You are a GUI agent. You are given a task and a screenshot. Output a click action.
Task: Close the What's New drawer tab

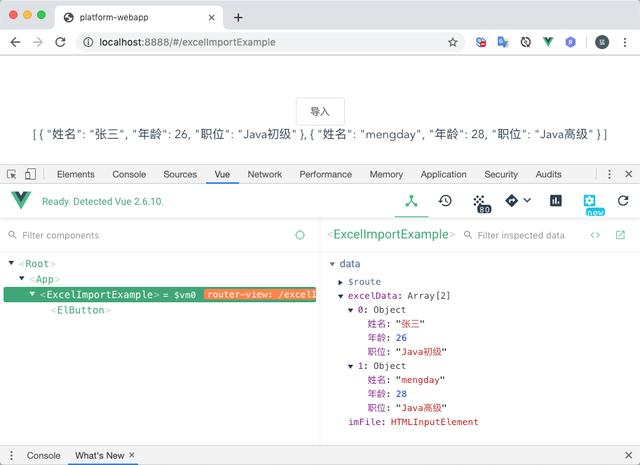[132, 455]
